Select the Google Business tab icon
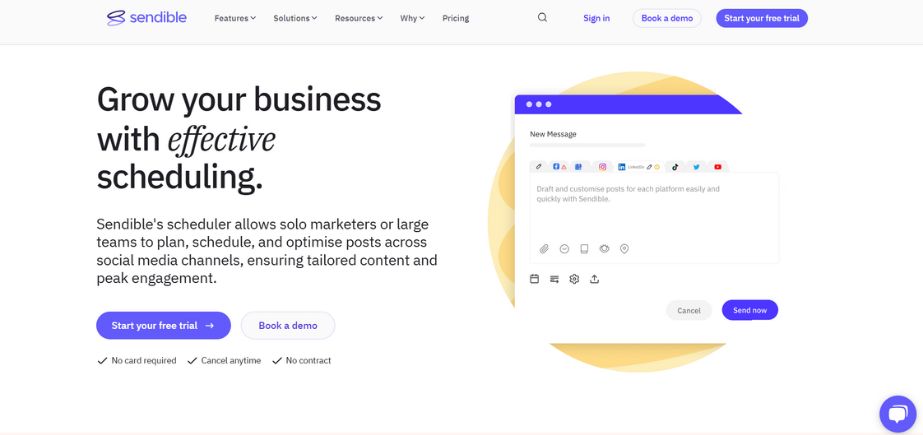Image resolution: width=923 pixels, height=435 pixels. tap(578, 167)
